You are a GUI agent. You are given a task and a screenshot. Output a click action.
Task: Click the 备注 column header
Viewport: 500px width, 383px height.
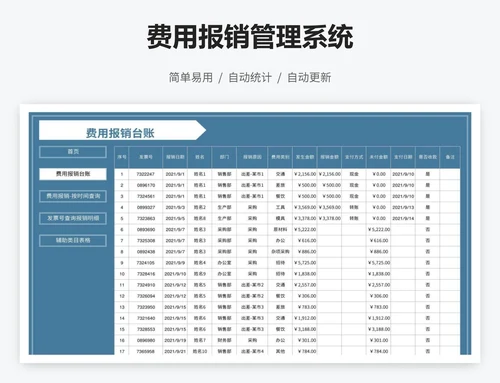point(450,157)
